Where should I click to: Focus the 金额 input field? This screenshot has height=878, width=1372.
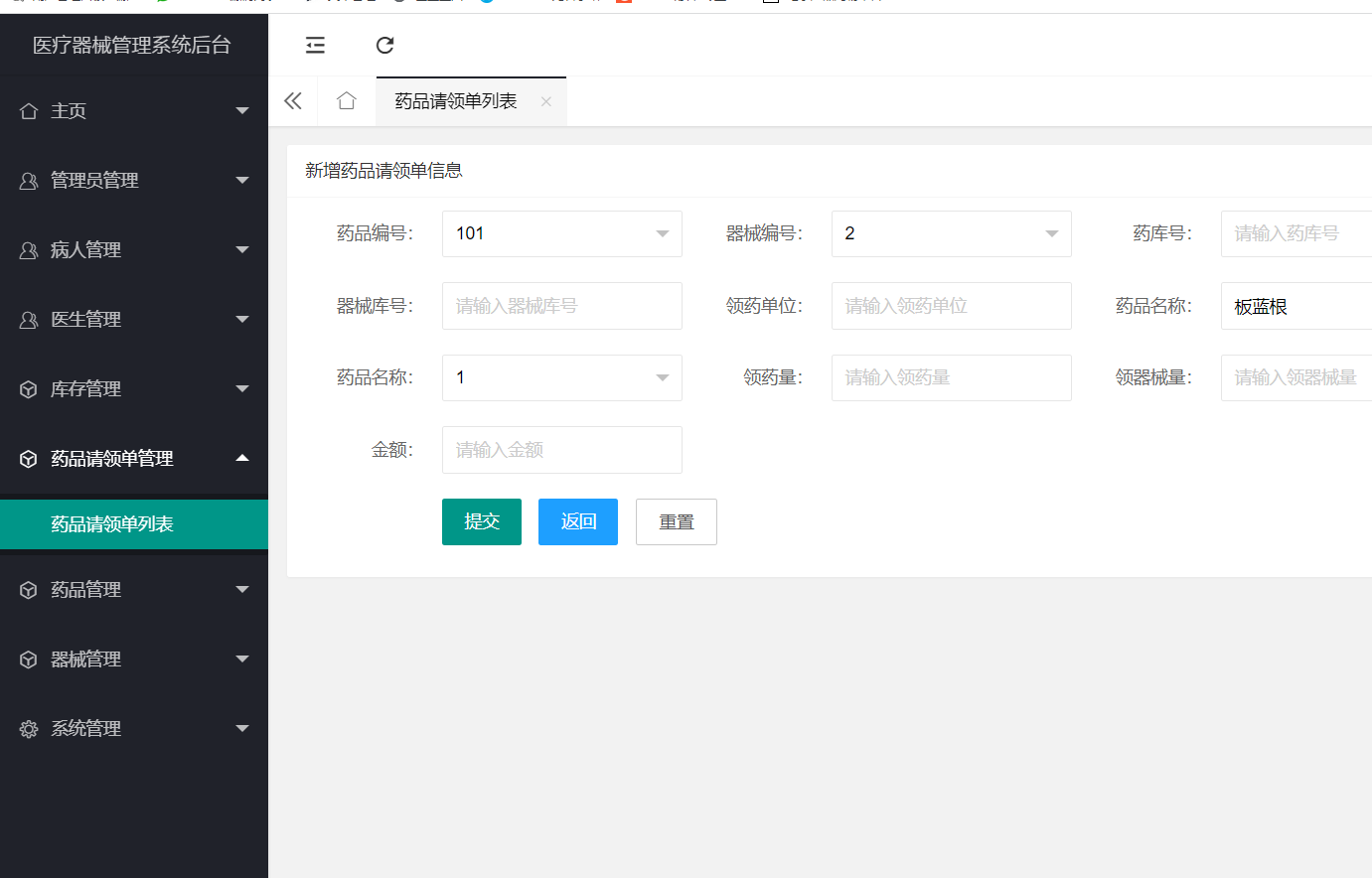click(x=562, y=450)
